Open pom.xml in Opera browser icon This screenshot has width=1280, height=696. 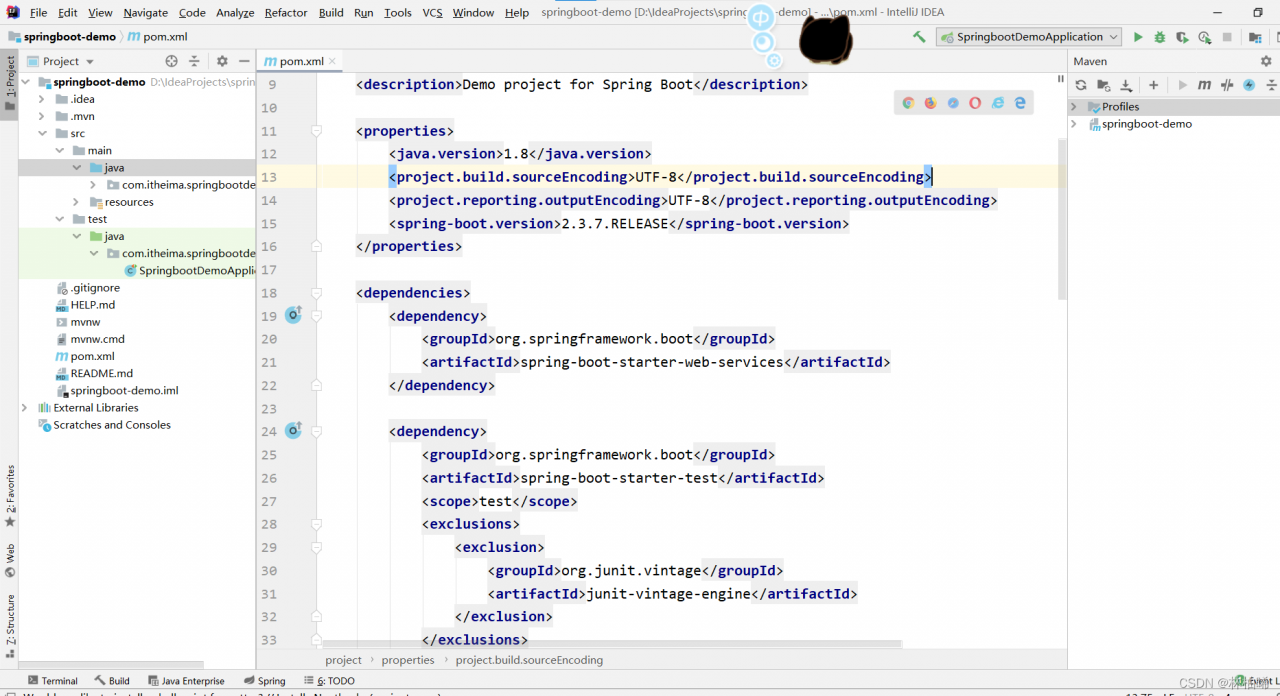pyautogui.click(x=975, y=103)
